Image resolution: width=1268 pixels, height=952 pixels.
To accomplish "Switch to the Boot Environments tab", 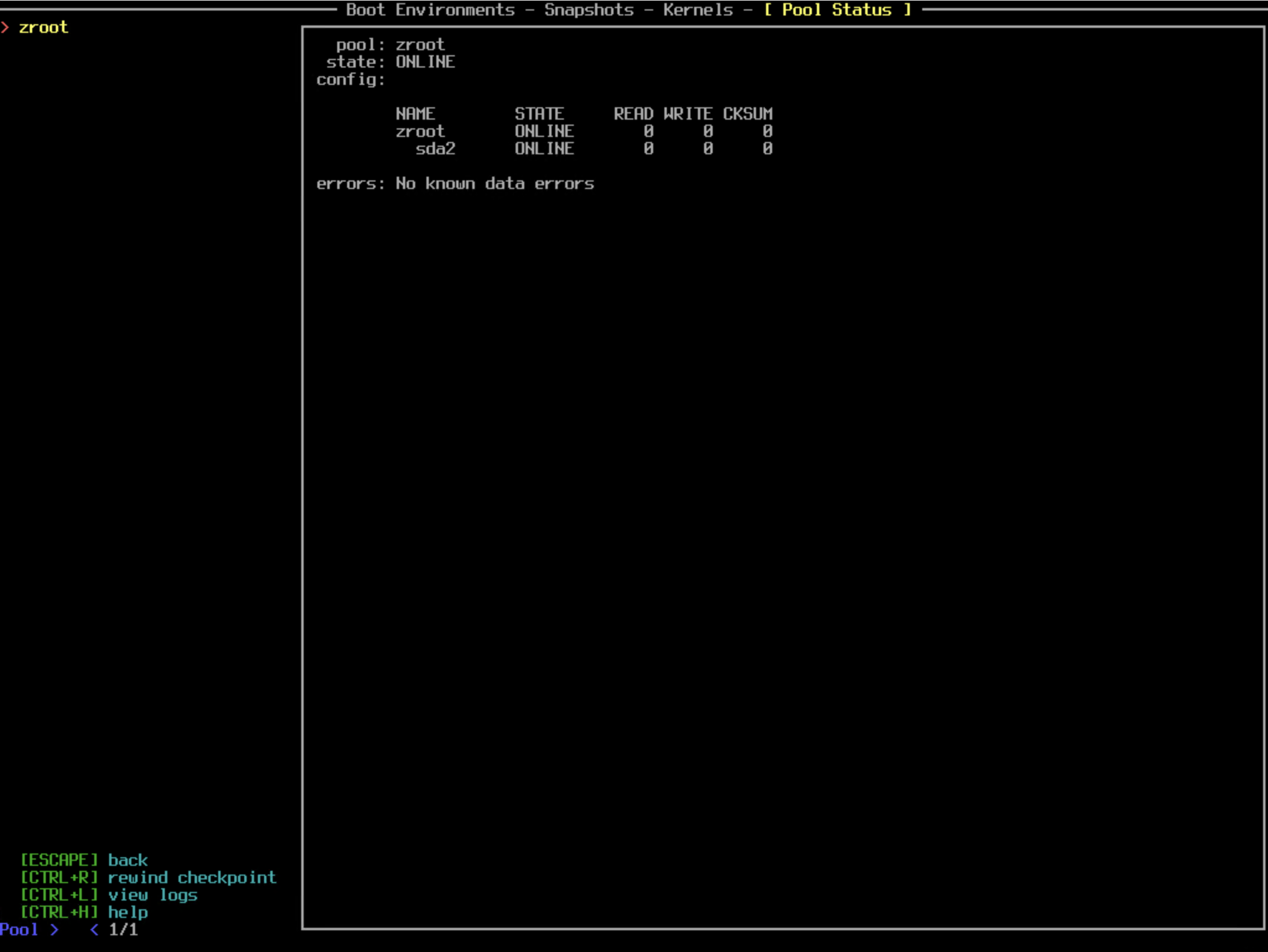I will 430,10.
